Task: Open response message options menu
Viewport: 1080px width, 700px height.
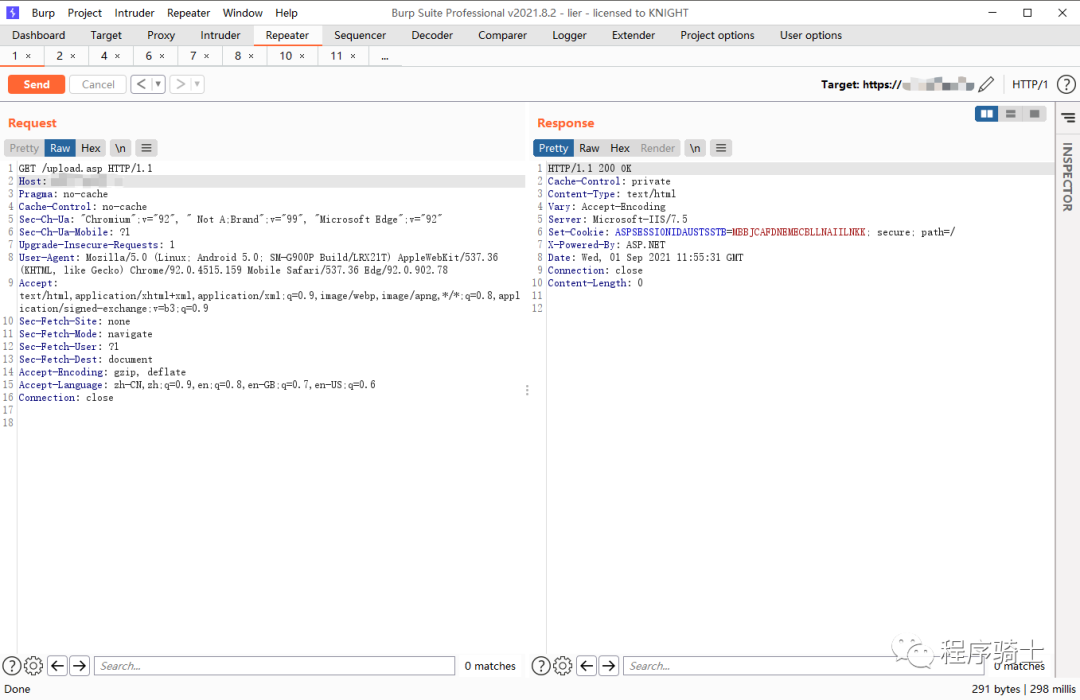Action: [x=721, y=148]
